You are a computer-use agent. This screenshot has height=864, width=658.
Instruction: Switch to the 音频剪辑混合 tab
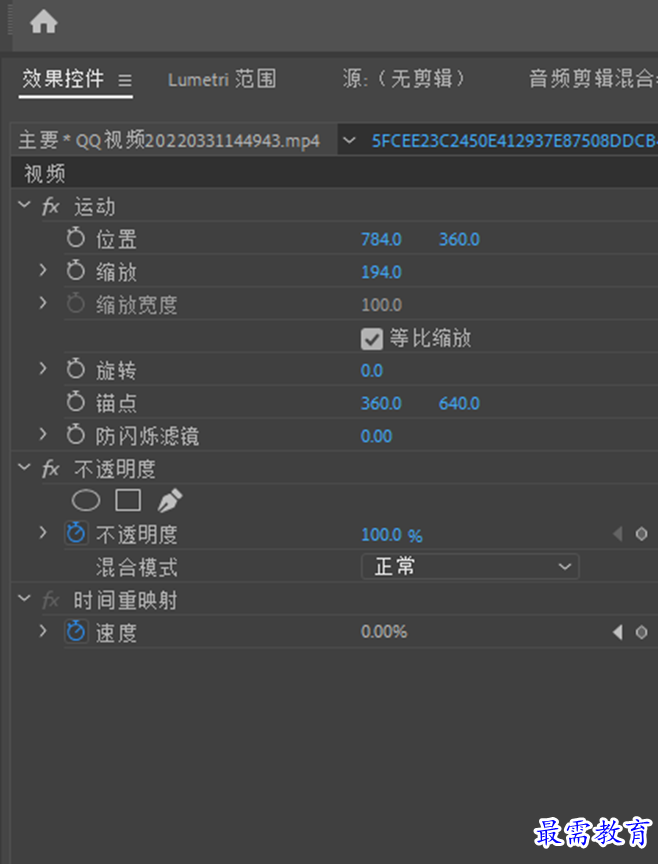click(593, 79)
